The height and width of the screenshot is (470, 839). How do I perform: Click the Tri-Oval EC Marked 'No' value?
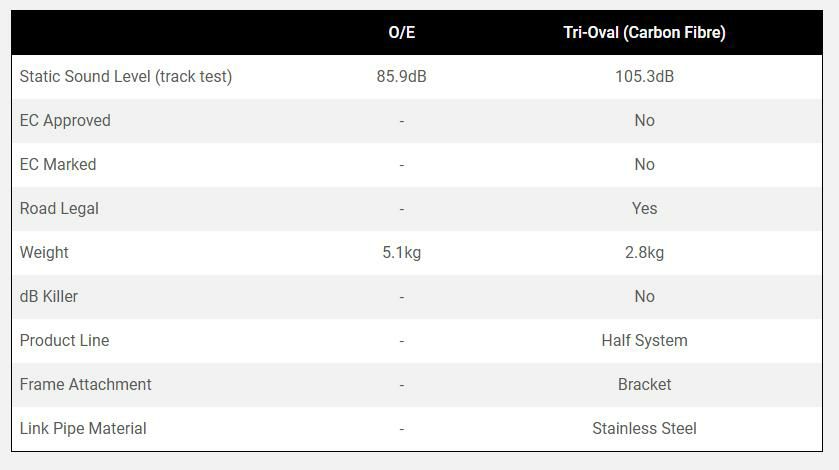(644, 164)
